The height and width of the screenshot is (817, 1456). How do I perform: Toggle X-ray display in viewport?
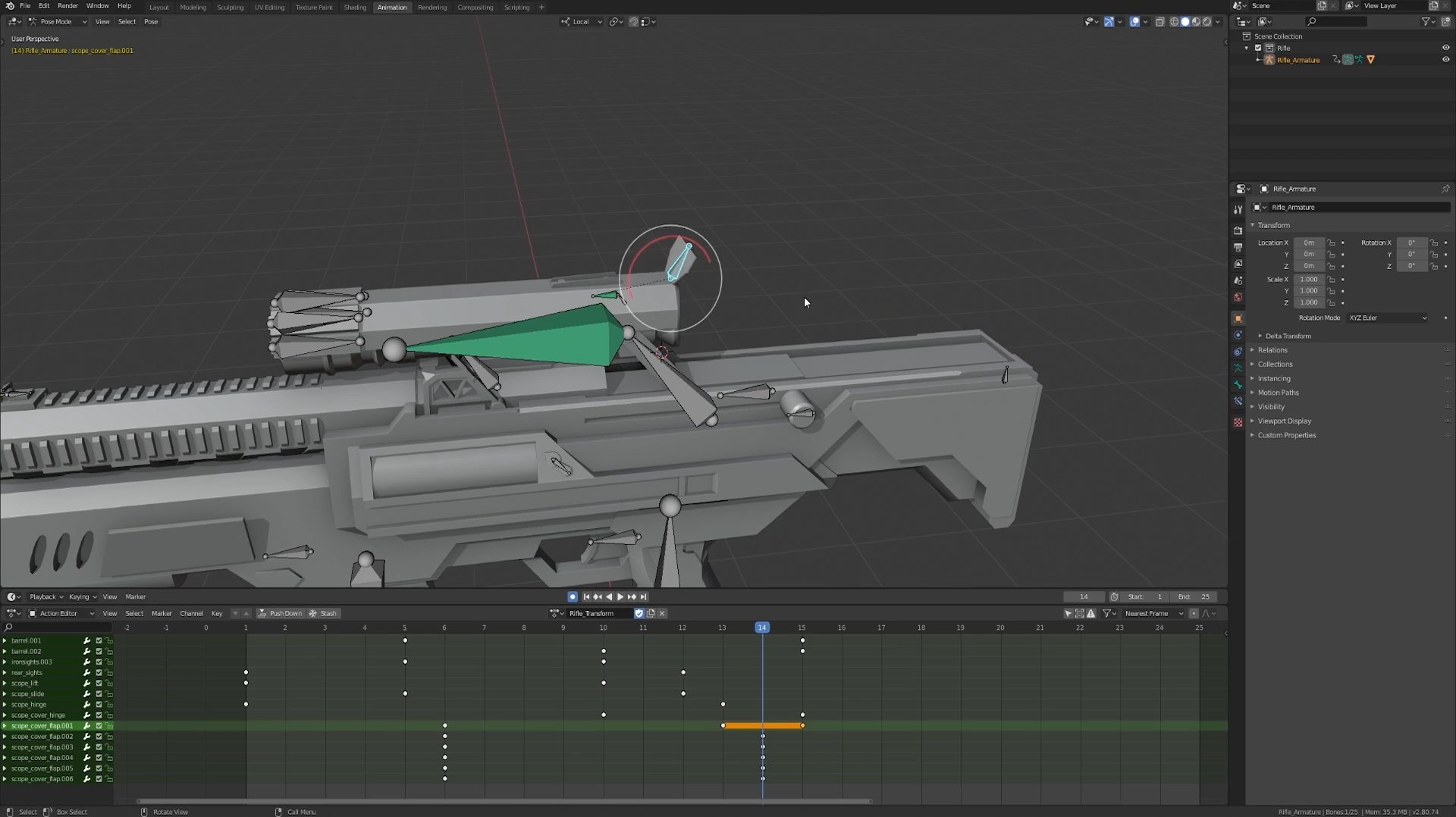[x=1159, y=22]
